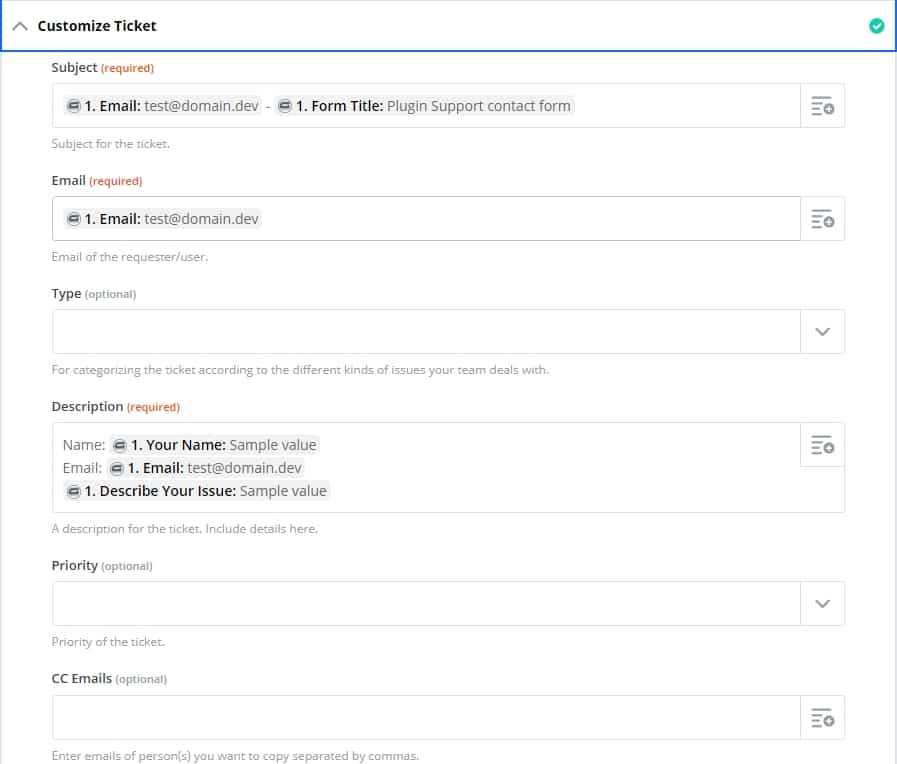This screenshot has width=897, height=764.
Task: Open insert-data button for Description field
Action: tap(822, 445)
